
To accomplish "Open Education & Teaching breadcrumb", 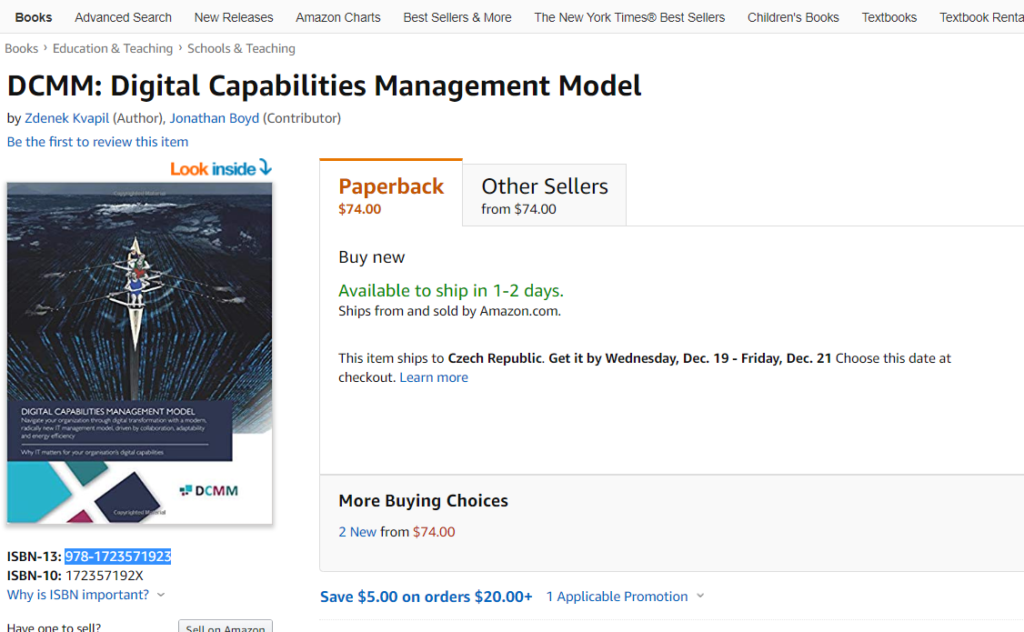I will 113,48.
